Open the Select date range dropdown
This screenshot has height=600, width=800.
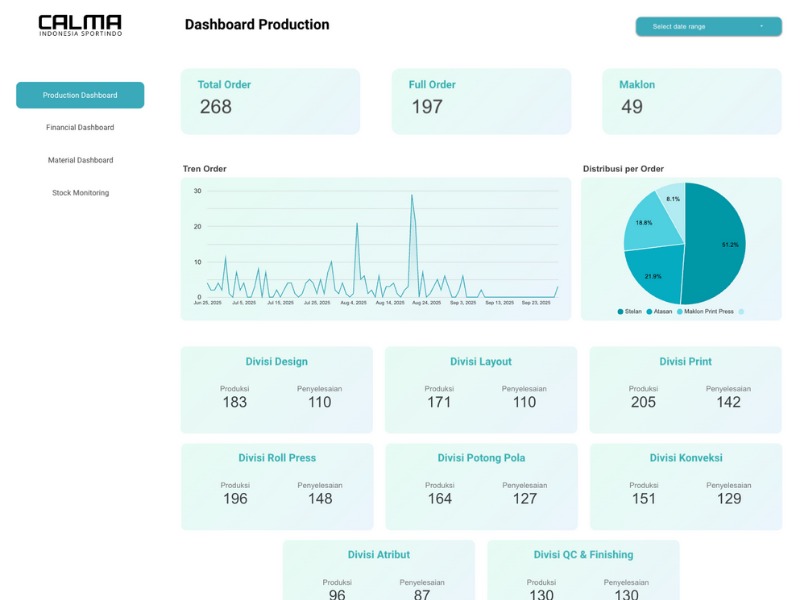point(700,27)
